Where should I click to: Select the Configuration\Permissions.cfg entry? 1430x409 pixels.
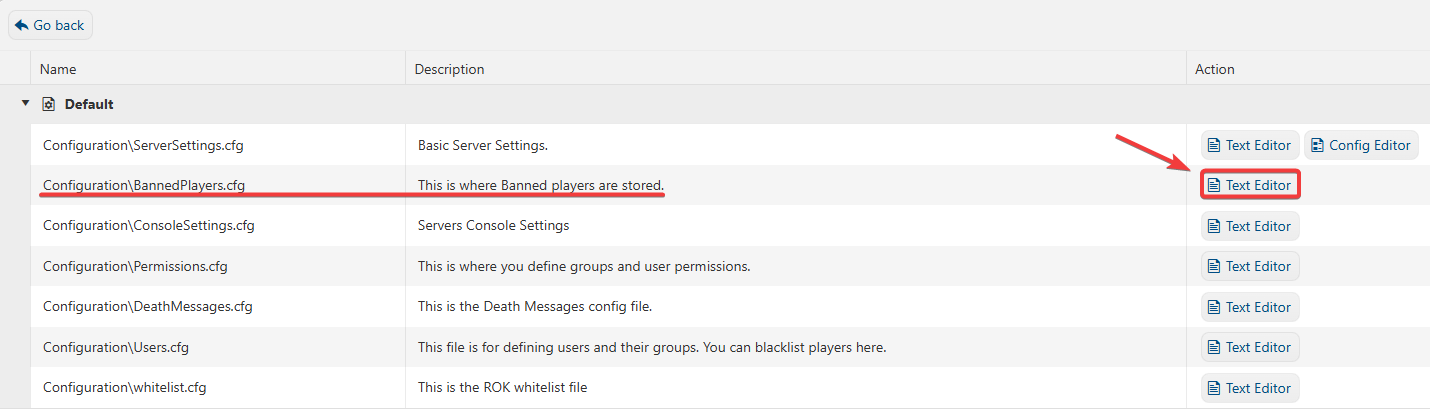(x=135, y=266)
